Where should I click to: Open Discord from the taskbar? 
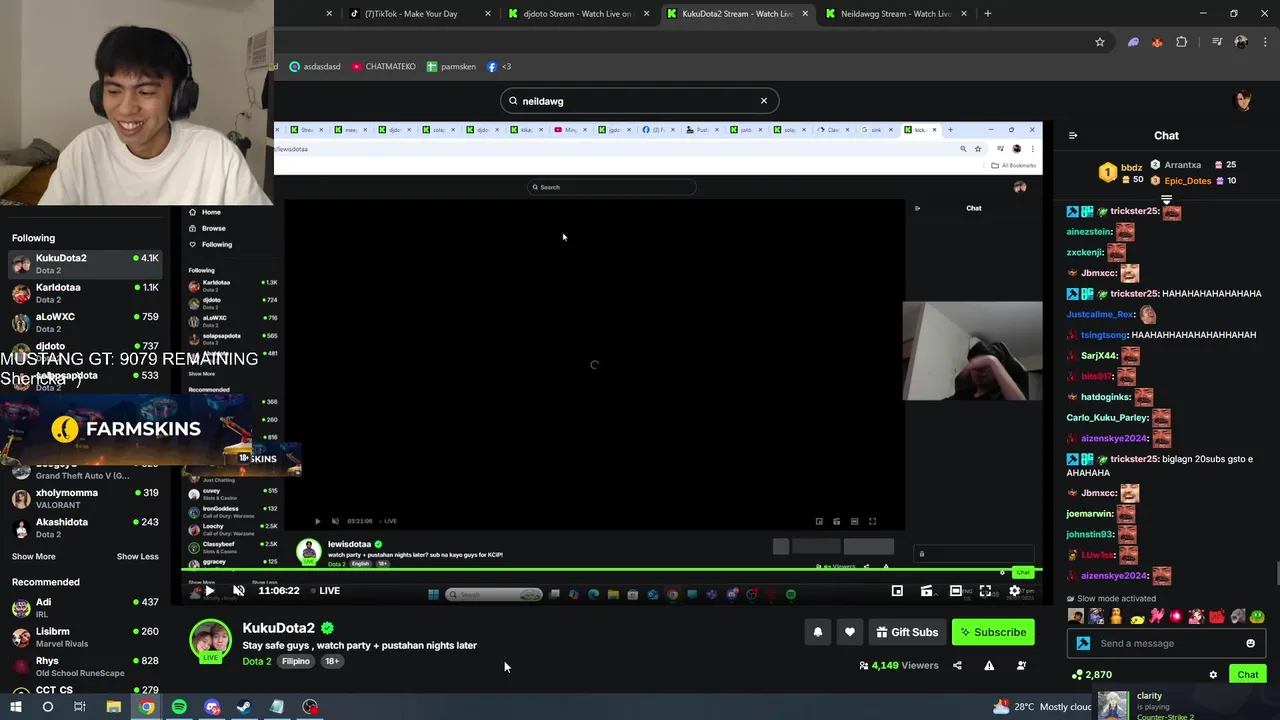[x=212, y=707]
